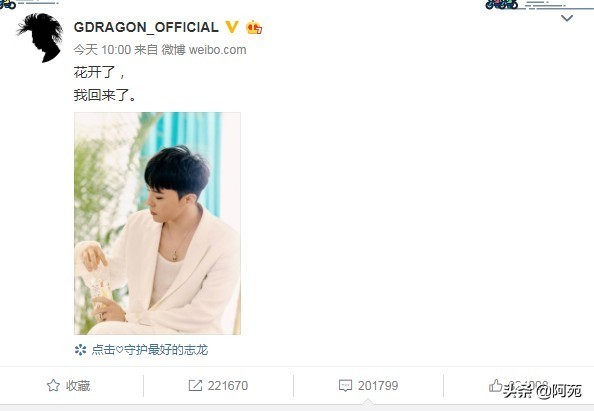Click the 微博 weibo.com source link
This screenshot has width=594, height=411.
[204, 50]
